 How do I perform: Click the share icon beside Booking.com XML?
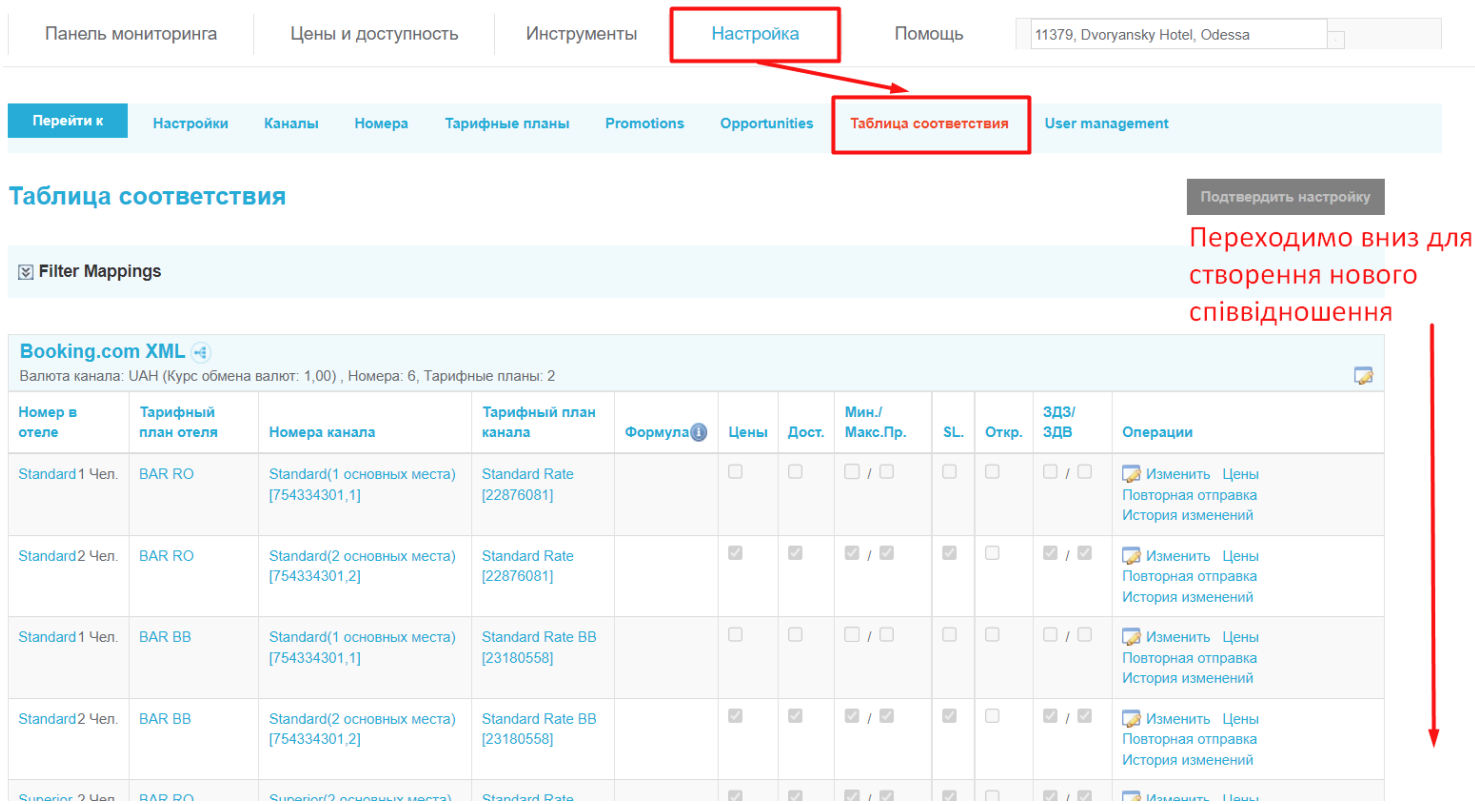coord(201,352)
